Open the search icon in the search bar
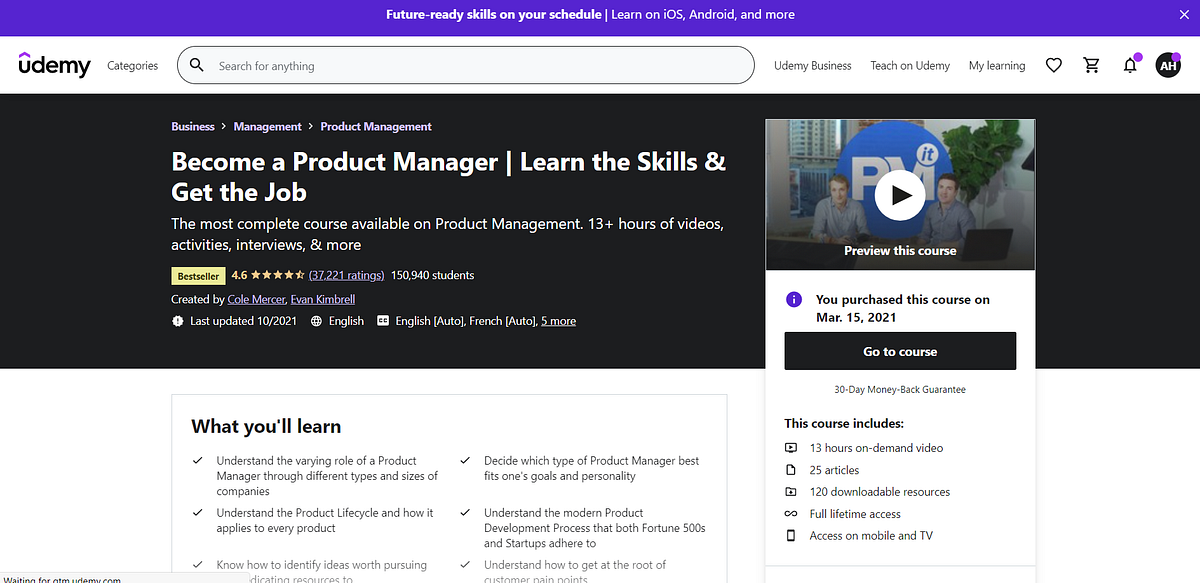The width and height of the screenshot is (1200, 583). click(x=196, y=64)
